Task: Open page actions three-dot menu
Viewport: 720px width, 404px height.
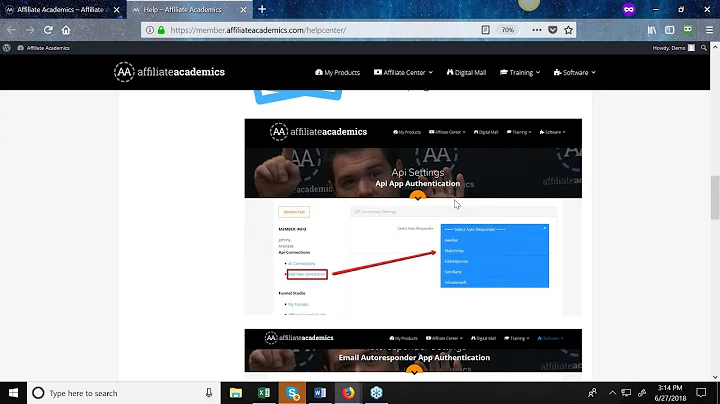Action: (536, 30)
